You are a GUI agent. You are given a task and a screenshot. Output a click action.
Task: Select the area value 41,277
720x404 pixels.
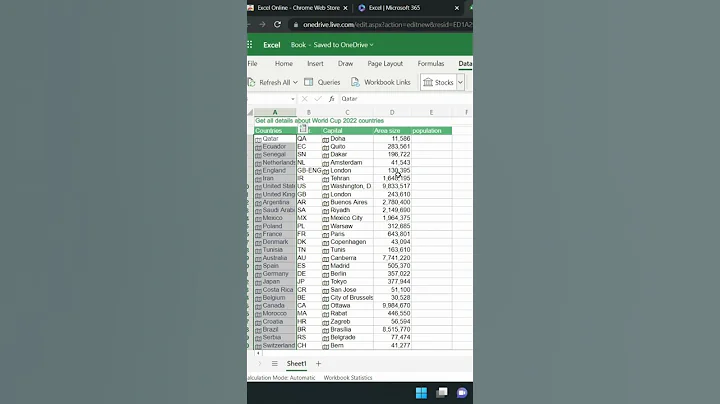click(392, 346)
